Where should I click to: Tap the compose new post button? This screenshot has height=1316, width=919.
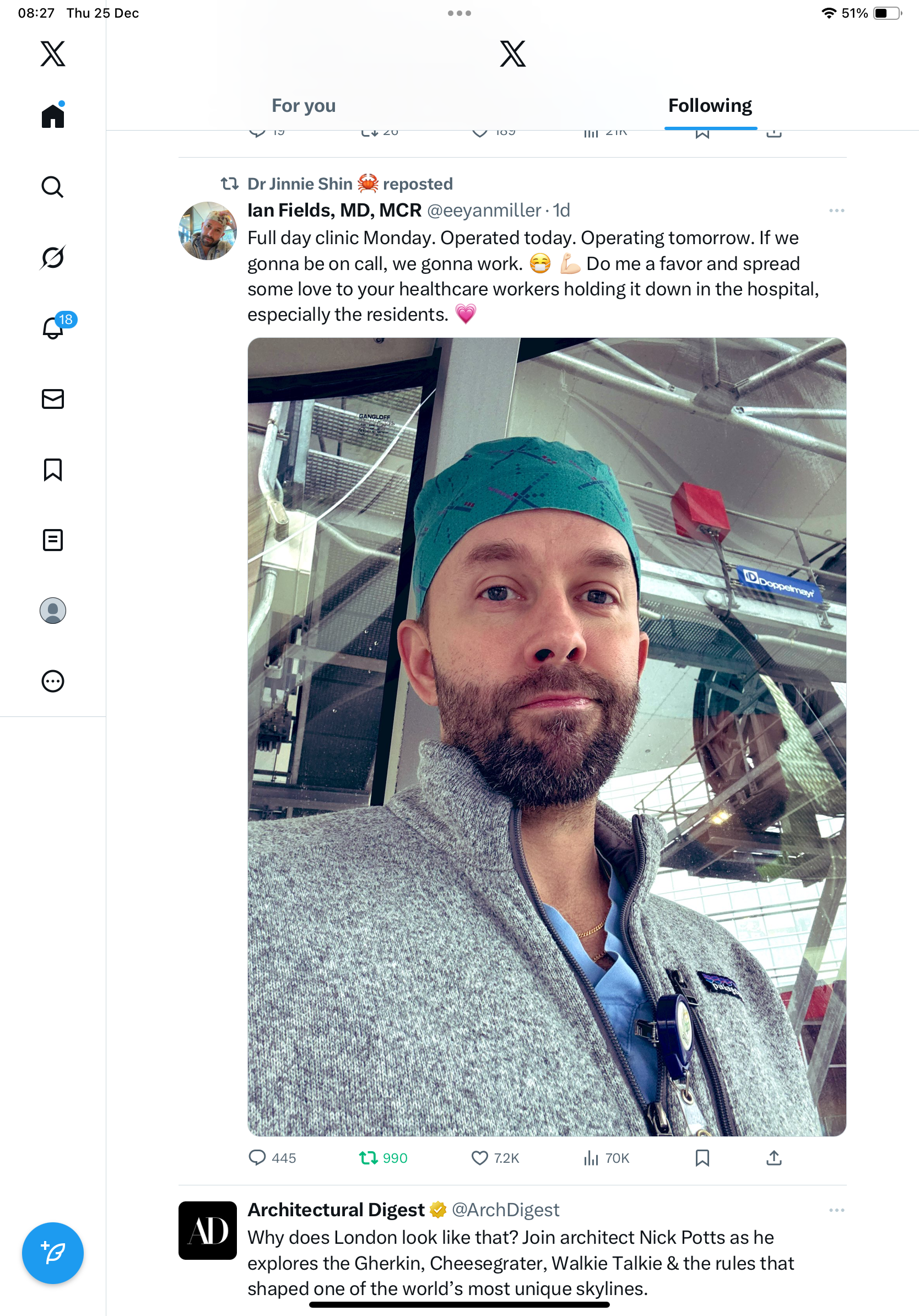click(53, 1253)
